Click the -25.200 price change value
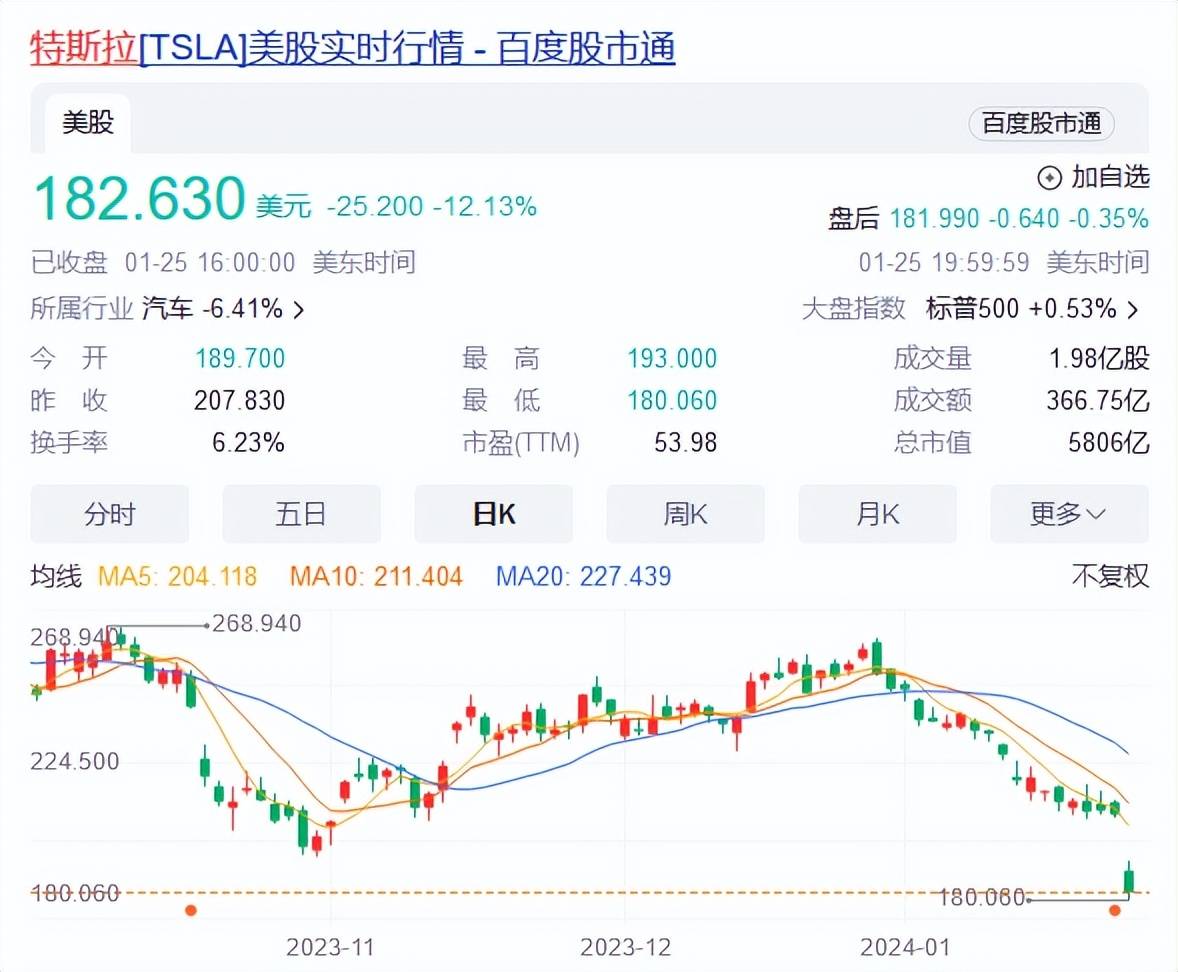This screenshot has width=1178, height=972. coord(375,207)
